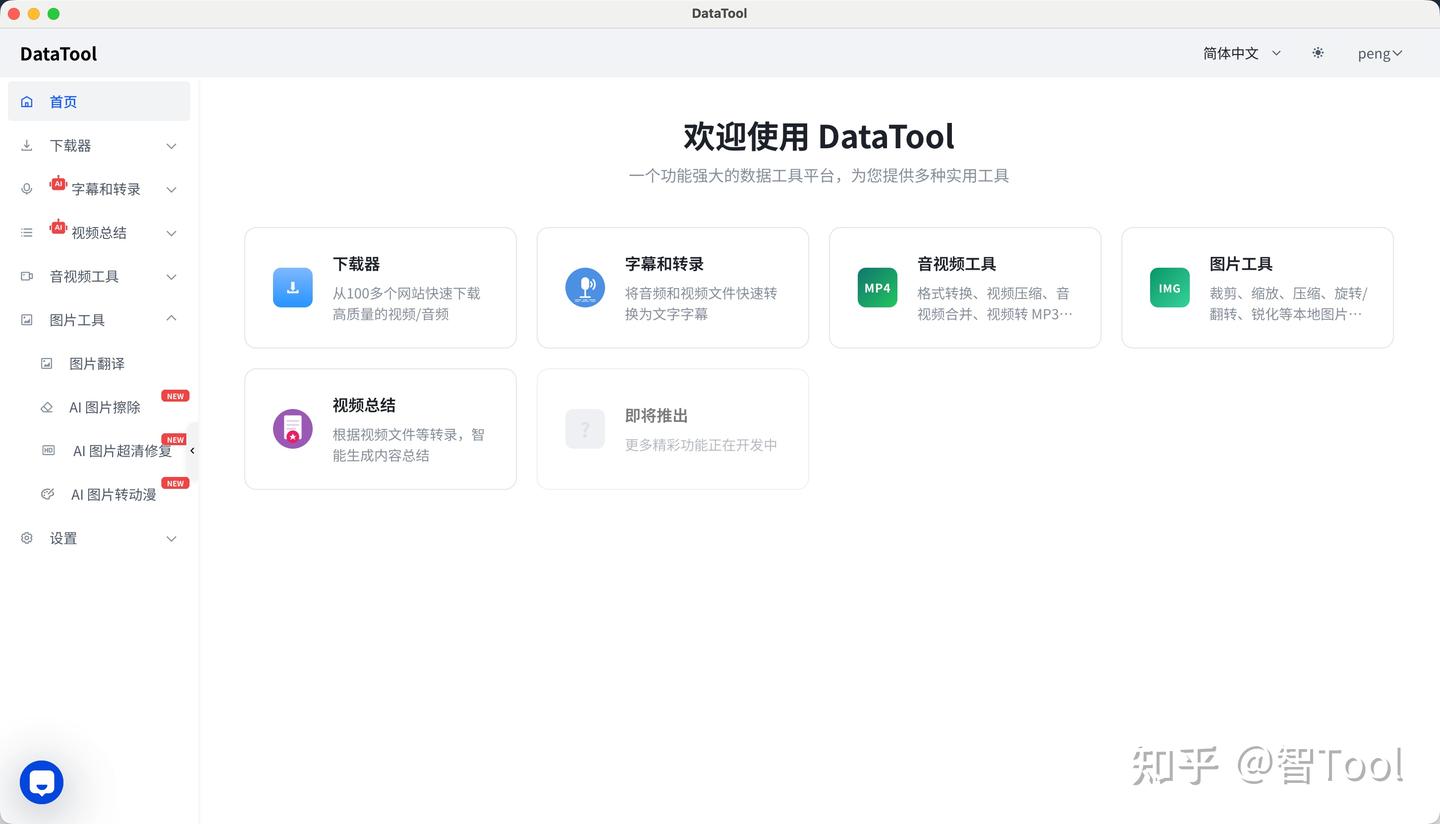Click the blue microphone icon on 字幕和转录 card
The width and height of the screenshot is (1440, 824).
click(585, 288)
